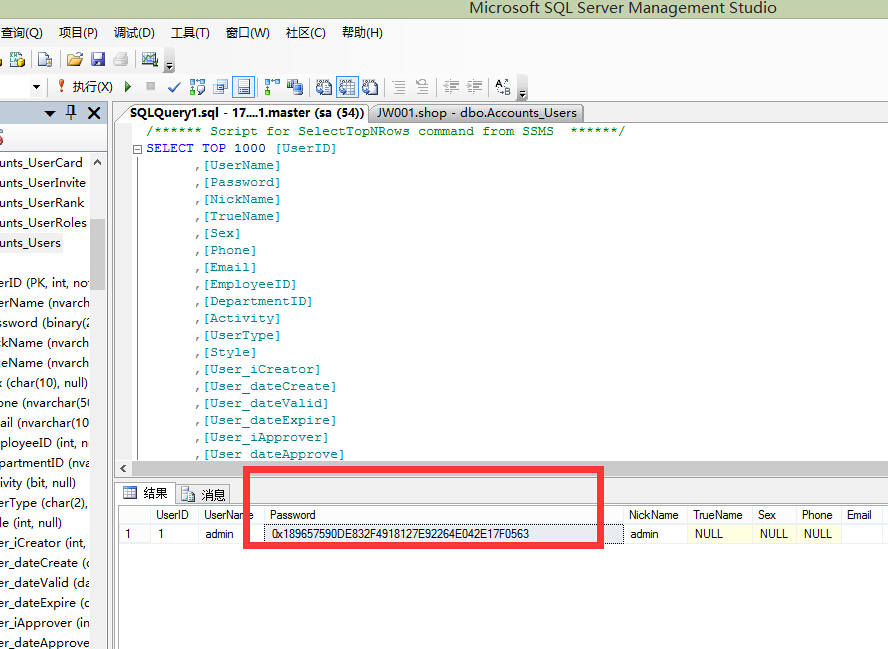The image size is (888, 649).
Task: Uncomment the selected lines
Action: pyautogui.click(x=422, y=87)
